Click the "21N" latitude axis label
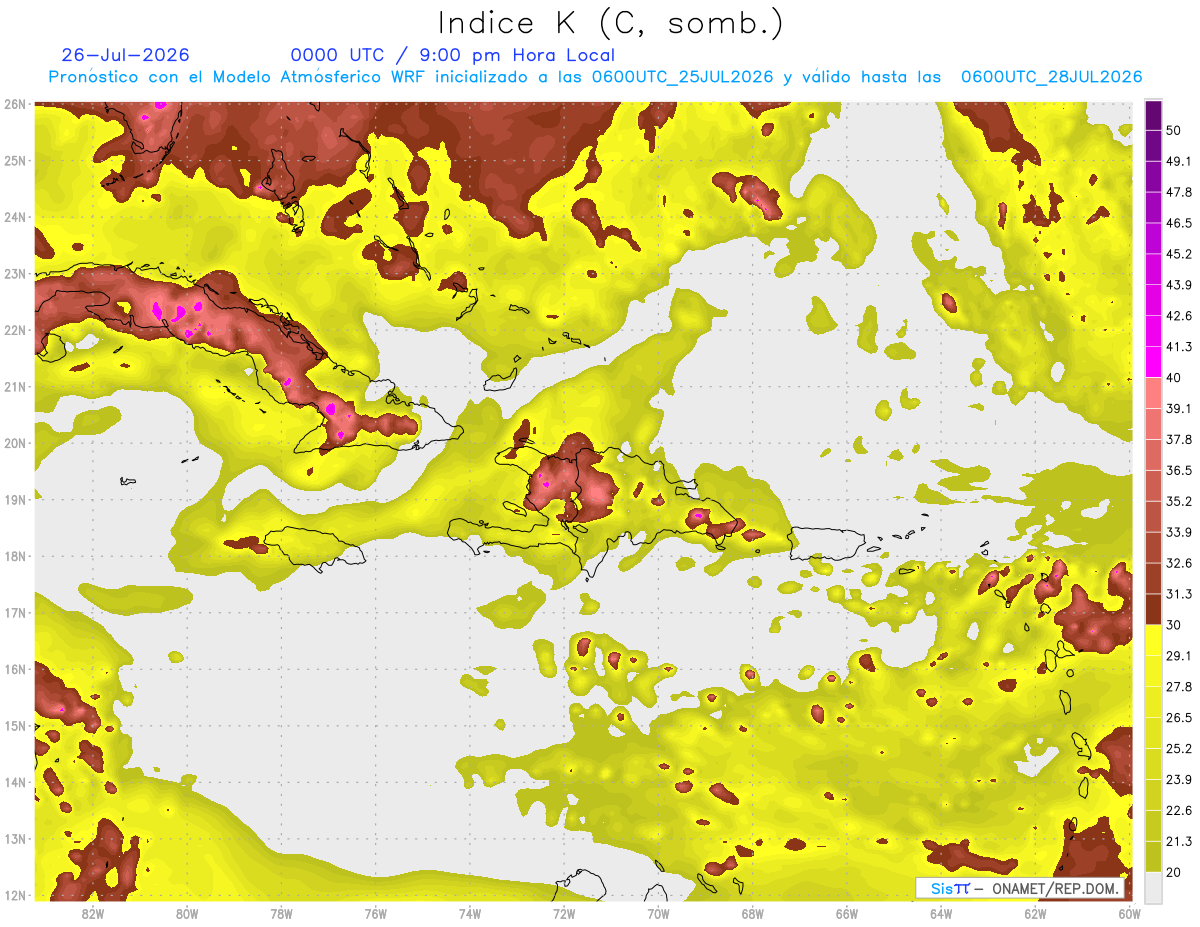 15,386
